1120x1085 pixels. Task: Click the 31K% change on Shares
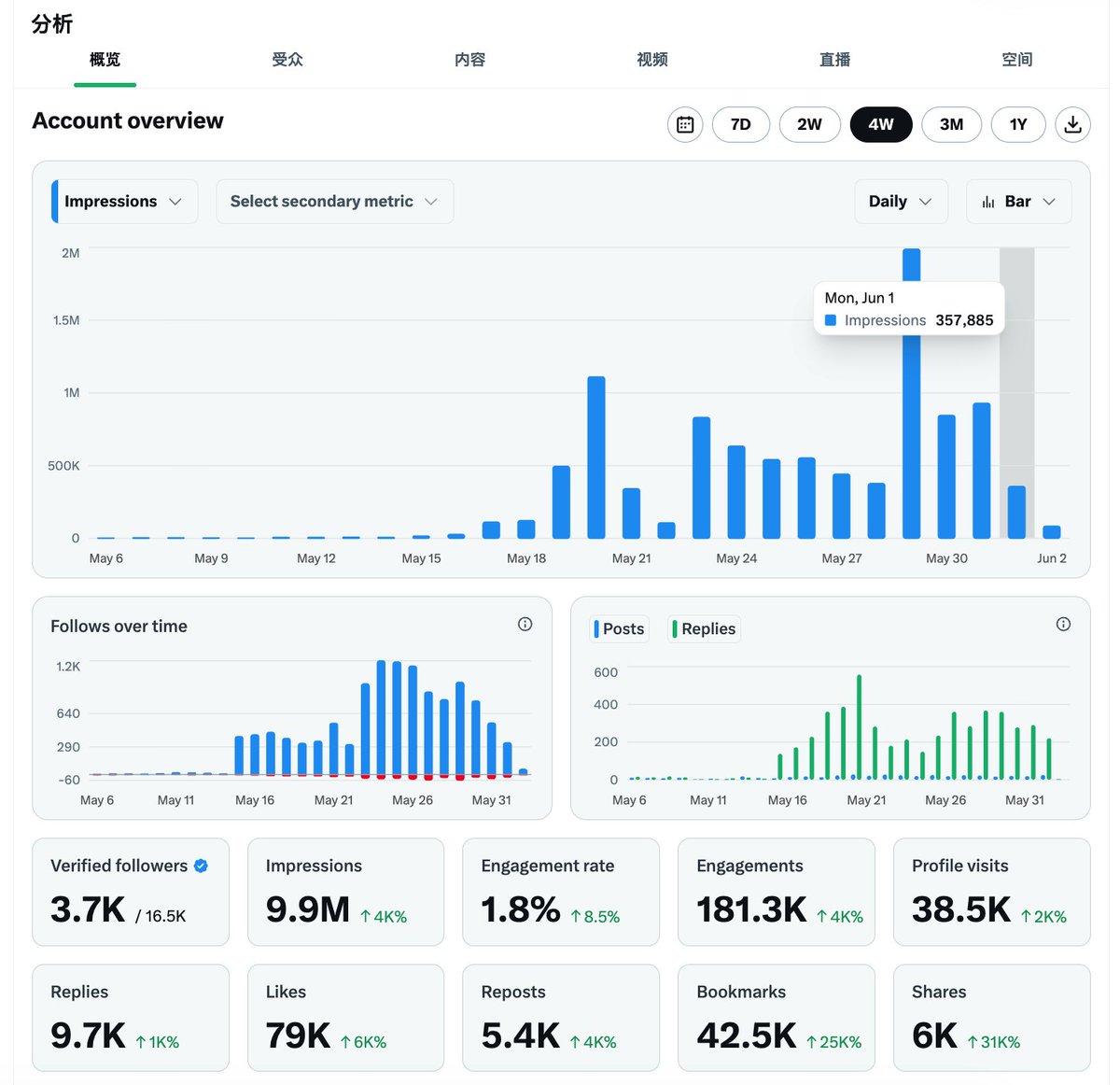pos(993,1042)
